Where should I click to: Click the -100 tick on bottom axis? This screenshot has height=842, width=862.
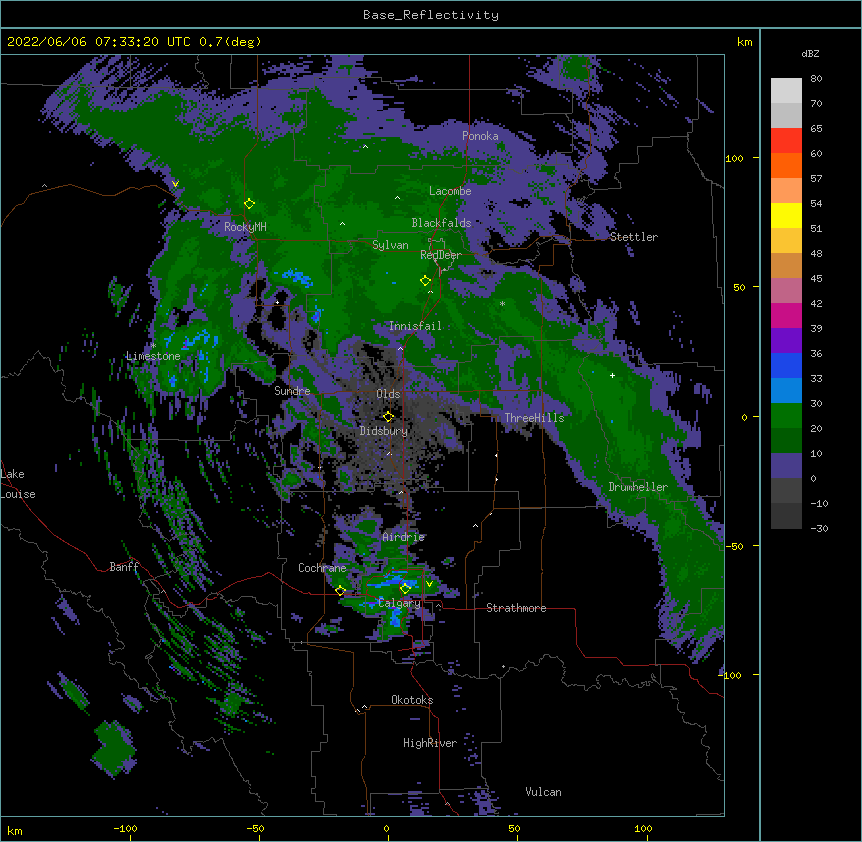coord(125,828)
